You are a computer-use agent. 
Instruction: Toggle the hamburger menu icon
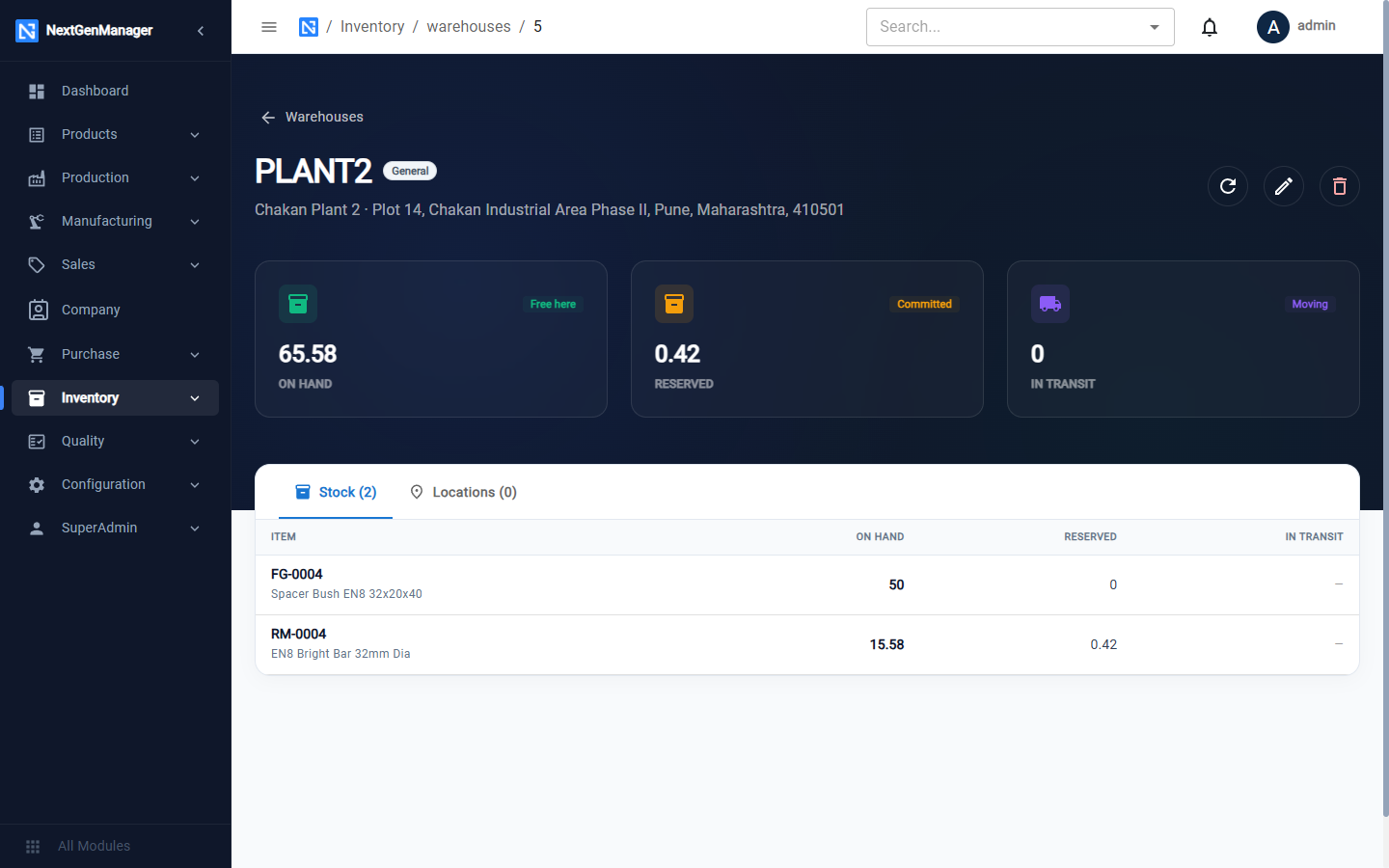tap(269, 27)
